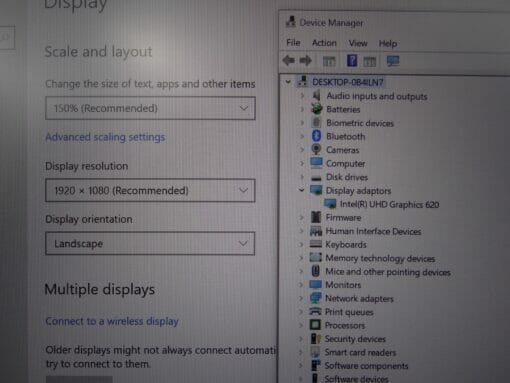The width and height of the screenshot is (510, 383).
Task: Click the blue Help question-mark toolbar icon
Action: point(352,61)
